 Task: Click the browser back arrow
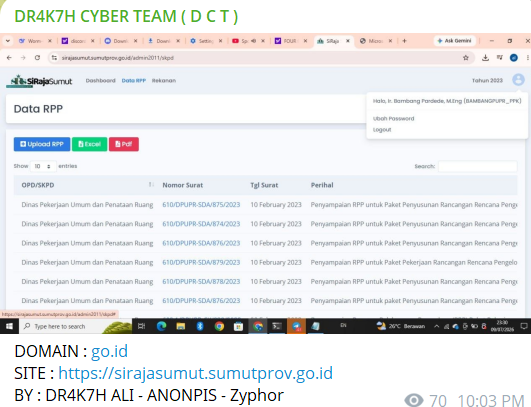click(9, 58)
